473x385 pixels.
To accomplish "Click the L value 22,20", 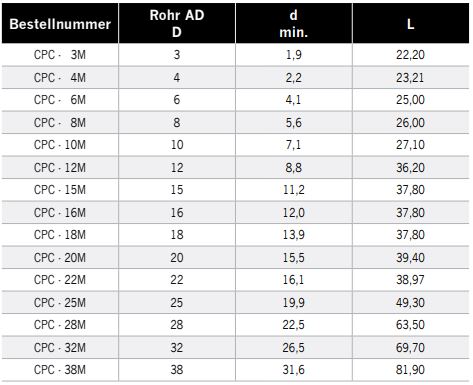I will (x=410, y=55).
